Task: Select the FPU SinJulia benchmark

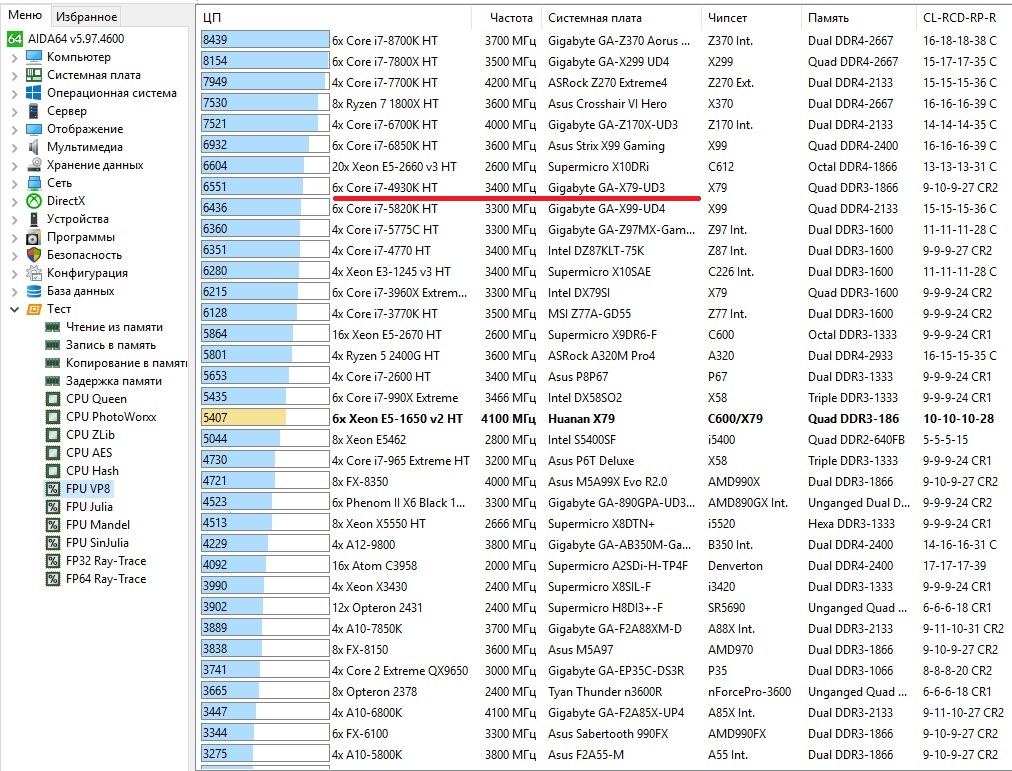Action: point(97,543)
